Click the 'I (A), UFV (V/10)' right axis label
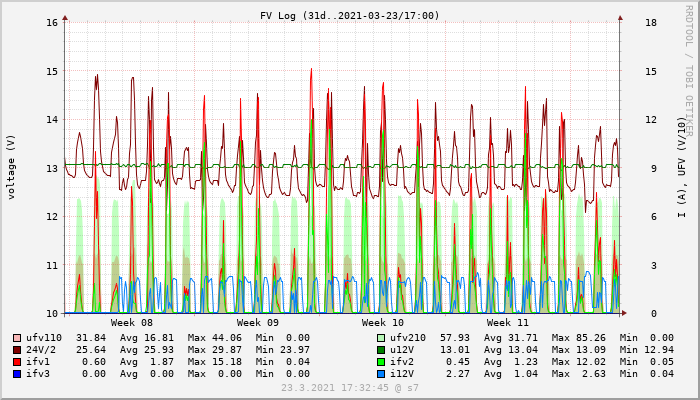Screen dimensions: 700x400 tap(682, 167)
